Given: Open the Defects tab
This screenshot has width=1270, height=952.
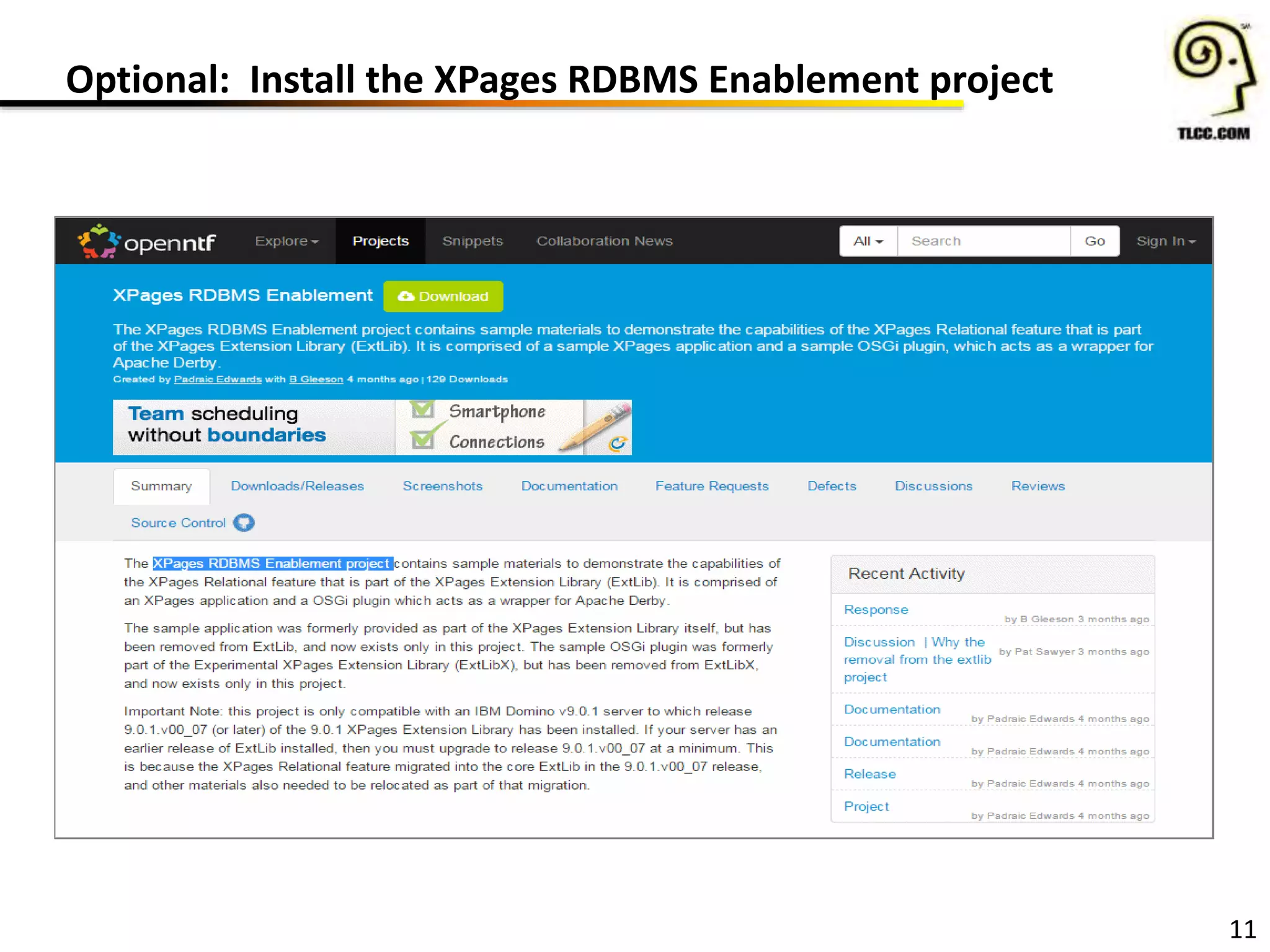Looking at the screenshot, I should point(832,487).
